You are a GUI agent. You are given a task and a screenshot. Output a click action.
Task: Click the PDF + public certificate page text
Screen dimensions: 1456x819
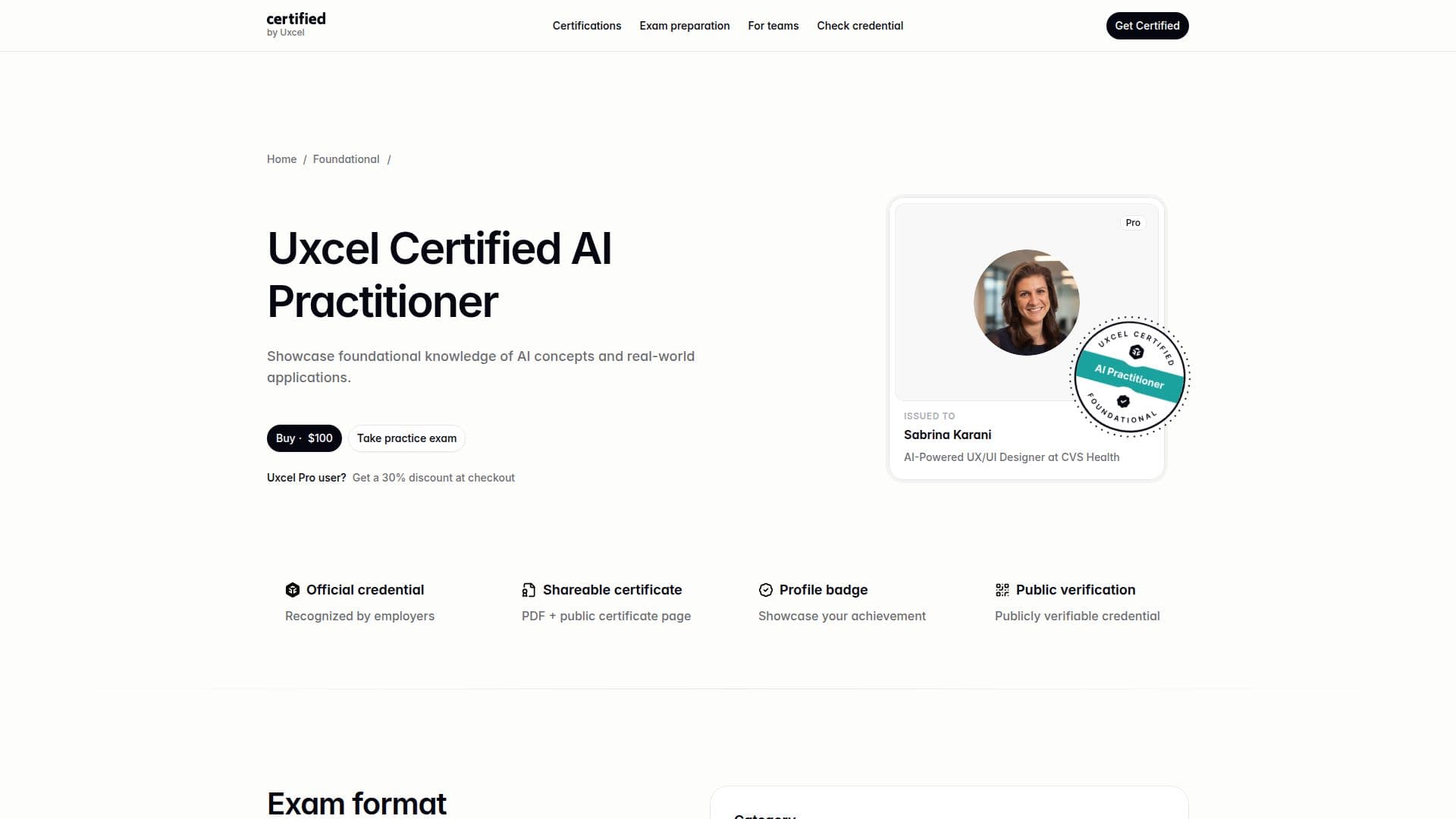[x=606, y=616]
